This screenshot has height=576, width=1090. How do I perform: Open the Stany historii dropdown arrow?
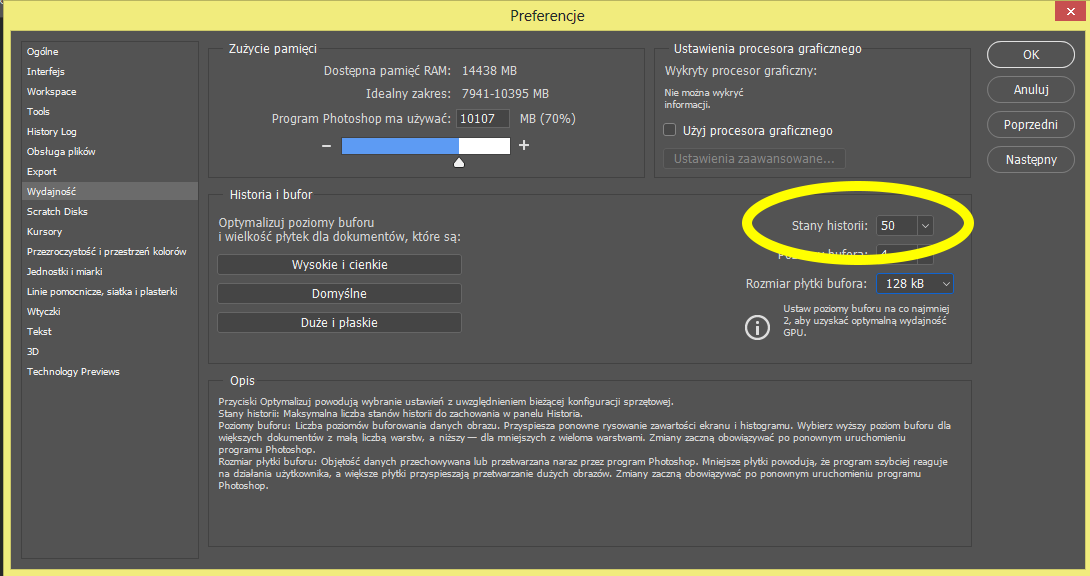coord(925,226)
